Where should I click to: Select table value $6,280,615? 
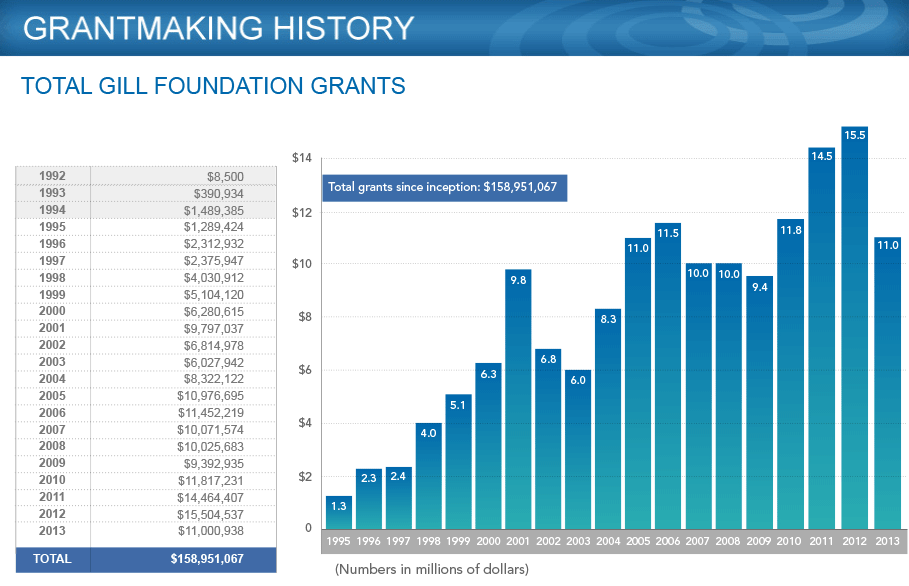(x=213, y=311)
